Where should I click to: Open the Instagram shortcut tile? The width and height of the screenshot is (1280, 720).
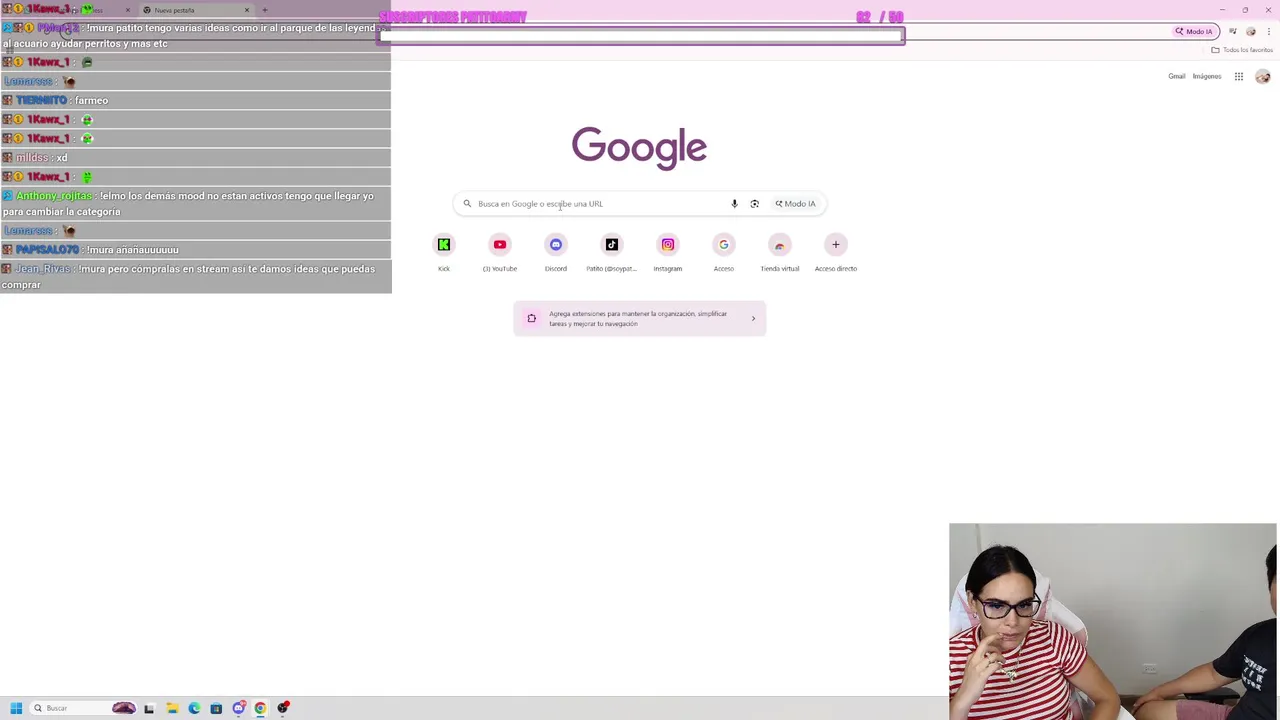pos(668,245)
